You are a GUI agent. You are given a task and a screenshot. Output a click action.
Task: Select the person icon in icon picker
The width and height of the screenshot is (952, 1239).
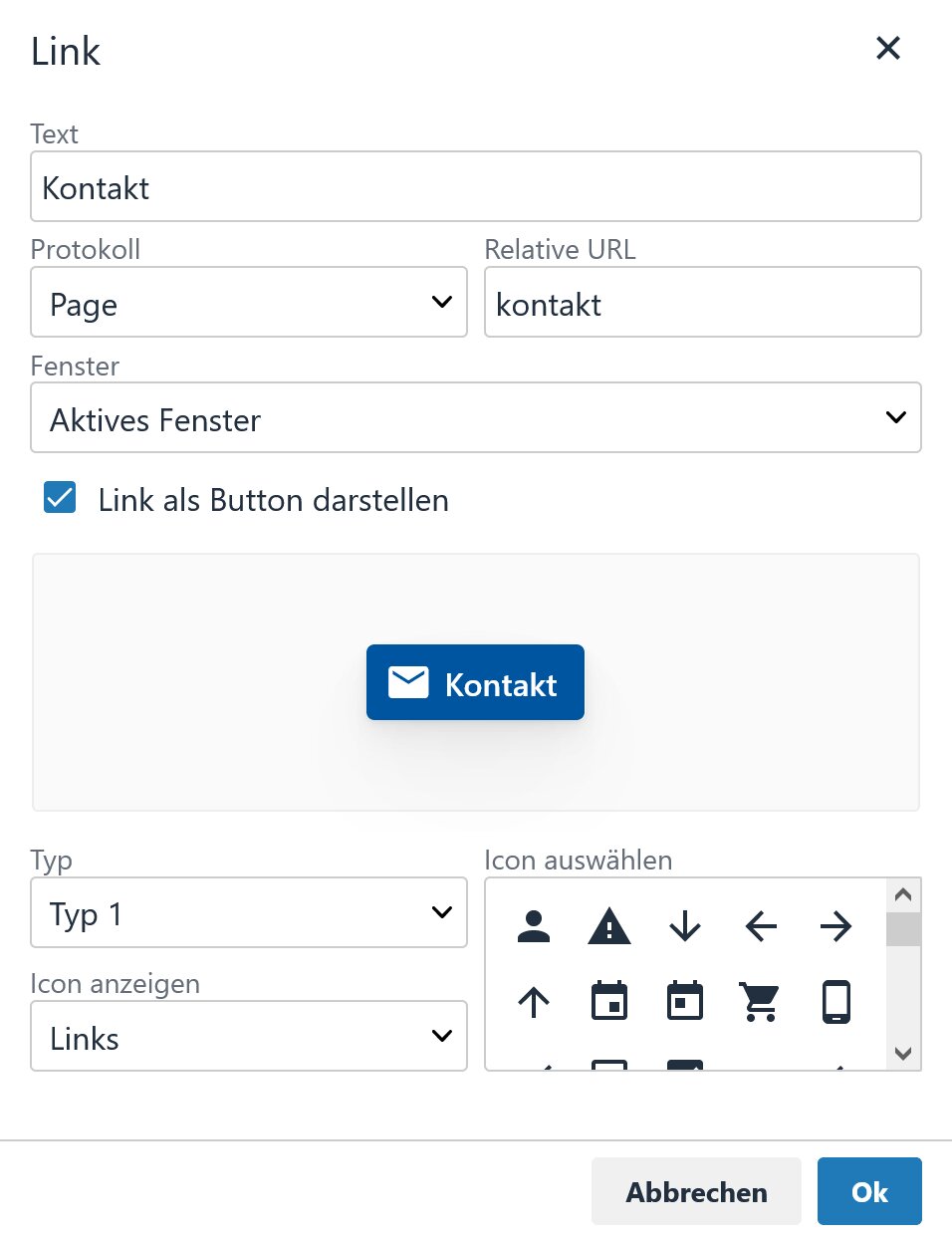click(x=534, y=926)
